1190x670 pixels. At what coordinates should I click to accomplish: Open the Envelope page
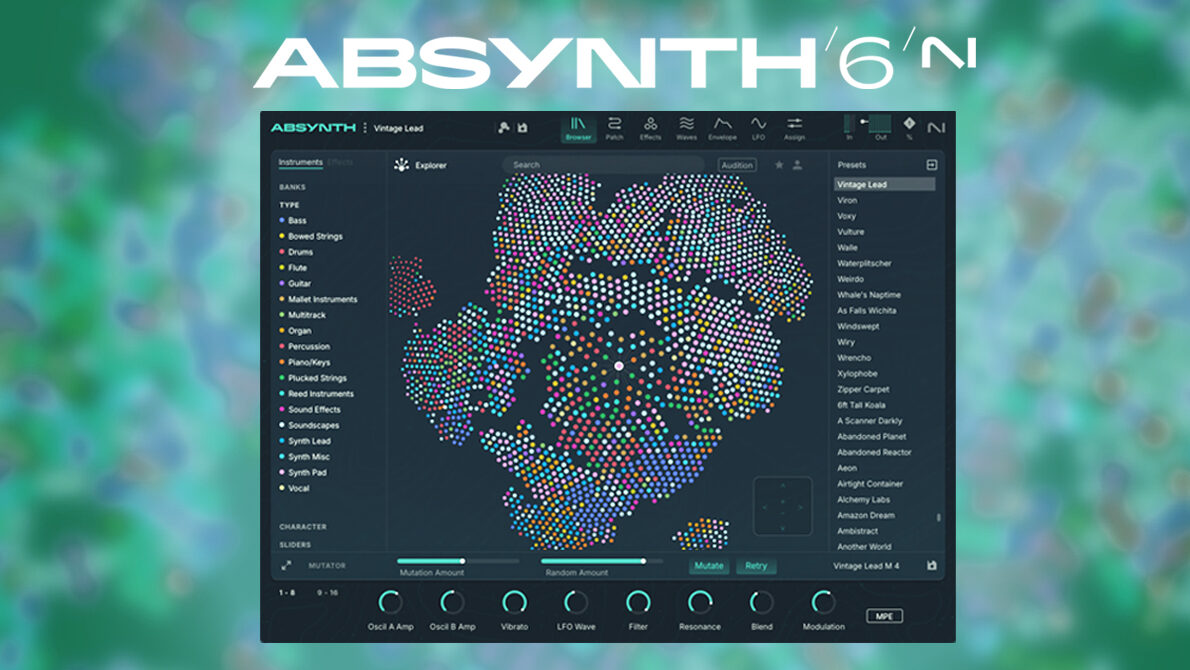pos(722,127)
